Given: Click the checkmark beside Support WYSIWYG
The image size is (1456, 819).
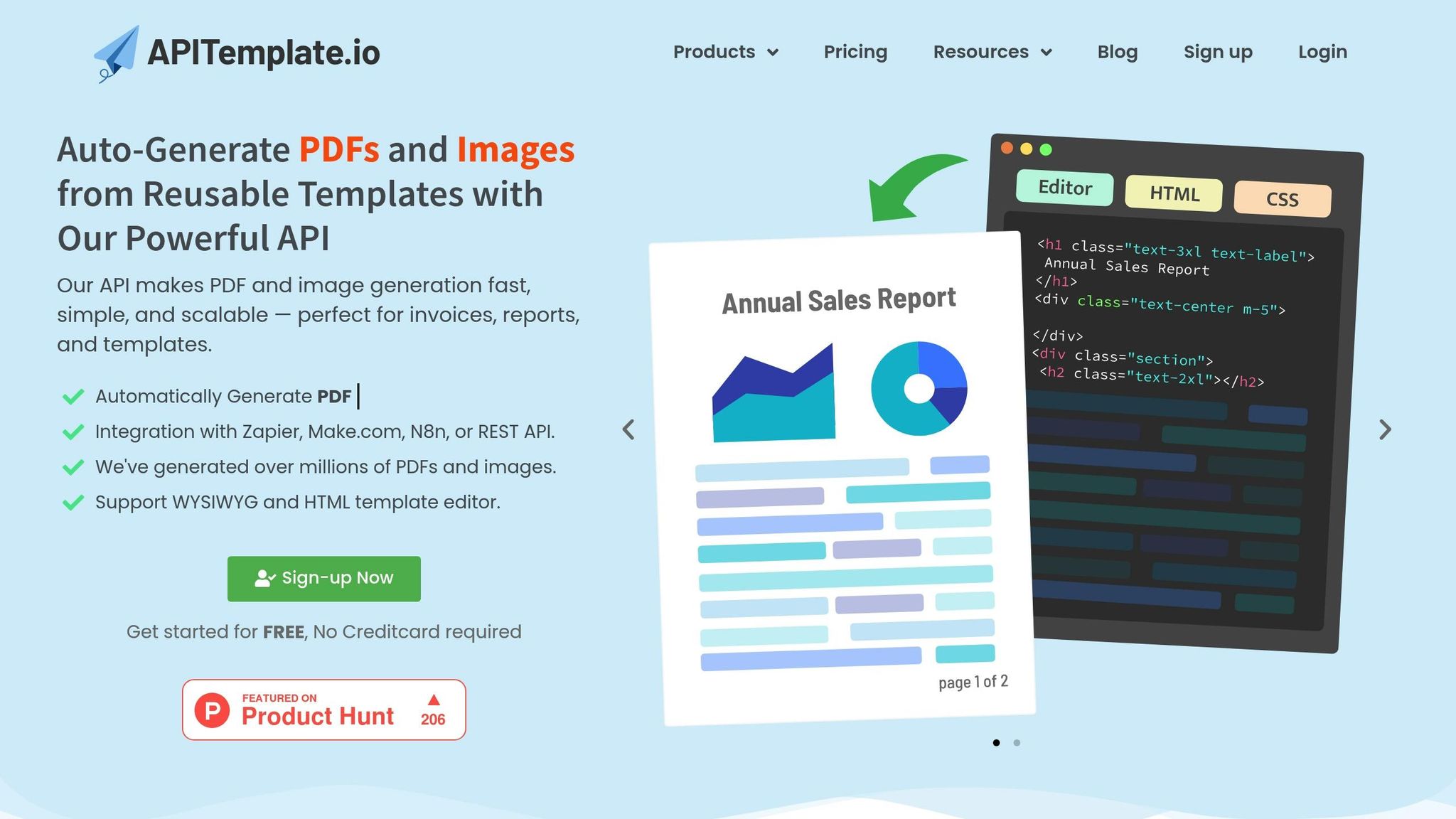Looking at the screenshot, I should tap(73, 503).
